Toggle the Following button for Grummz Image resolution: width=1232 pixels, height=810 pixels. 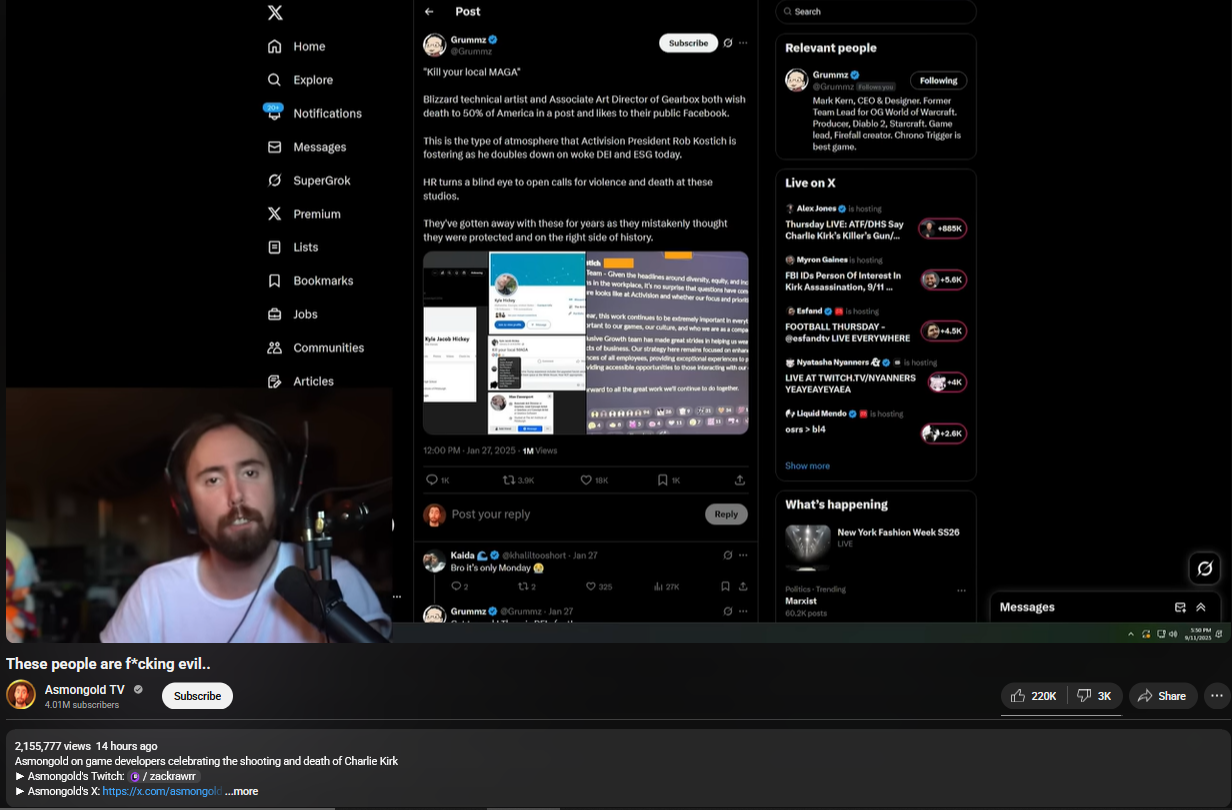(938, 81)
